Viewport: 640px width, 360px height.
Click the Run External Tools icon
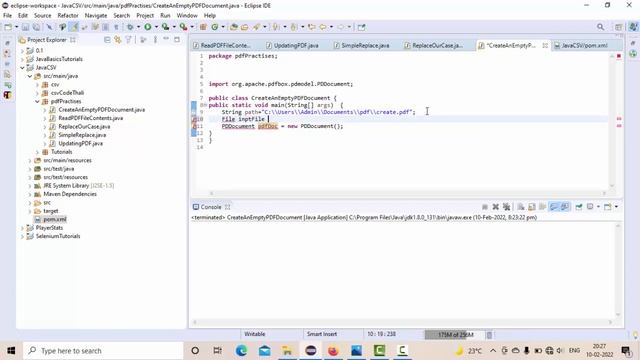[183, 27]
